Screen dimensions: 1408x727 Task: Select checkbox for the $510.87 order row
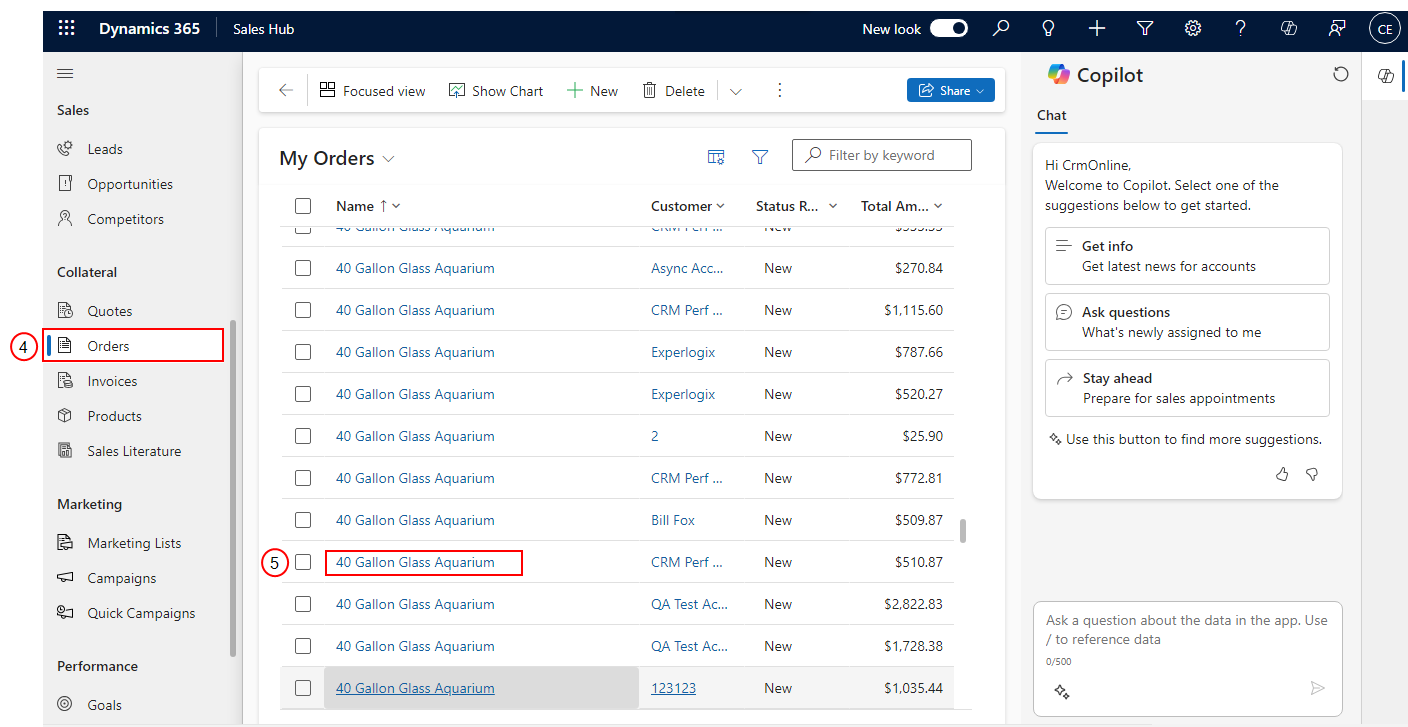tap(303, 562)
